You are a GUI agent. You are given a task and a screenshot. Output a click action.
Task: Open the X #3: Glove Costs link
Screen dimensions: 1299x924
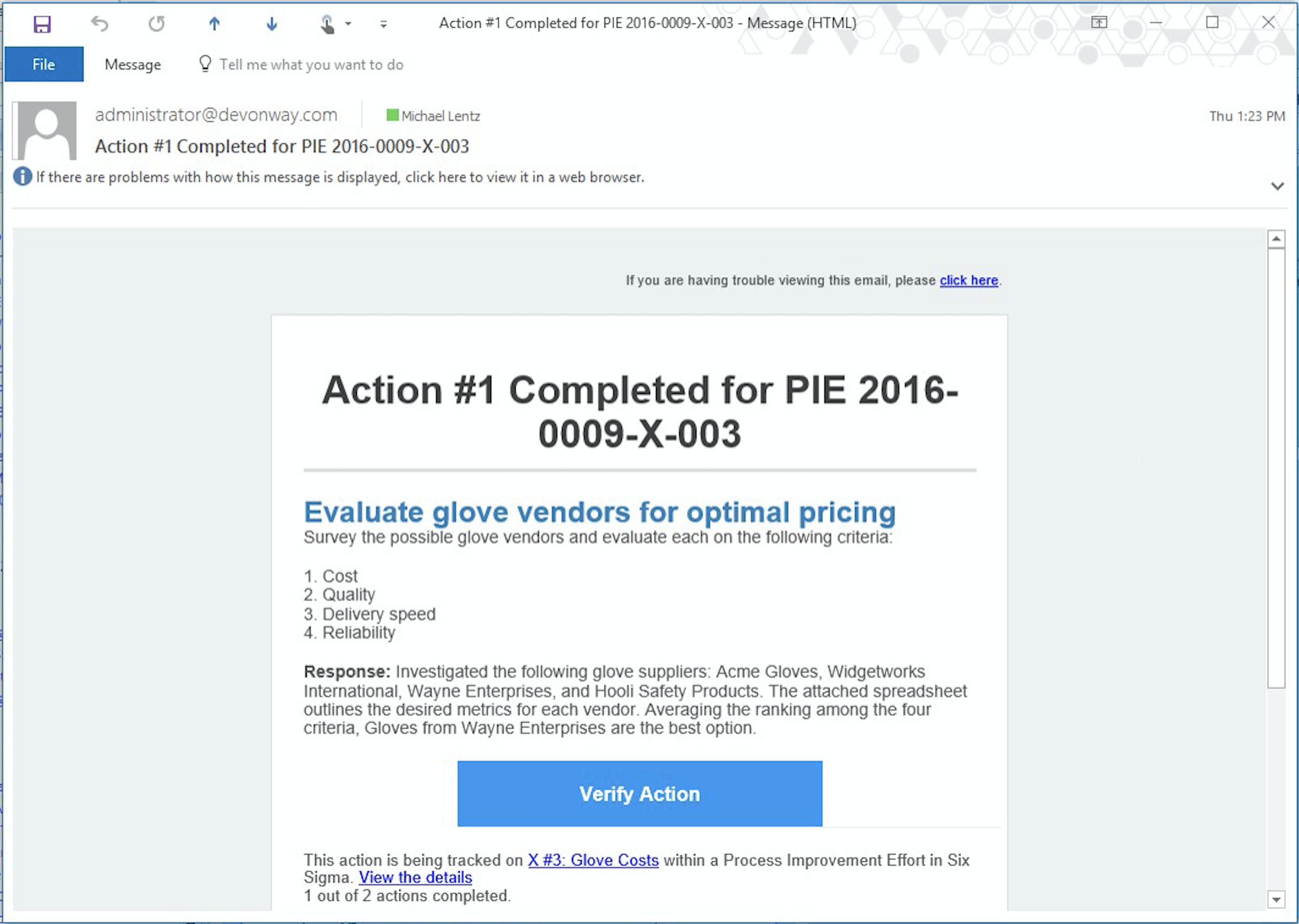coord(593,860)
